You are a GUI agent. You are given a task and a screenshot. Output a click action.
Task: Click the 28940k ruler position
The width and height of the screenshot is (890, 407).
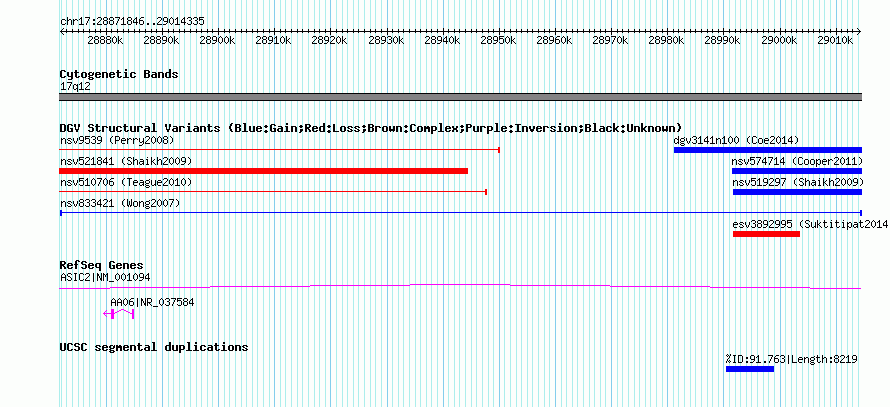(x=444, y=40)
